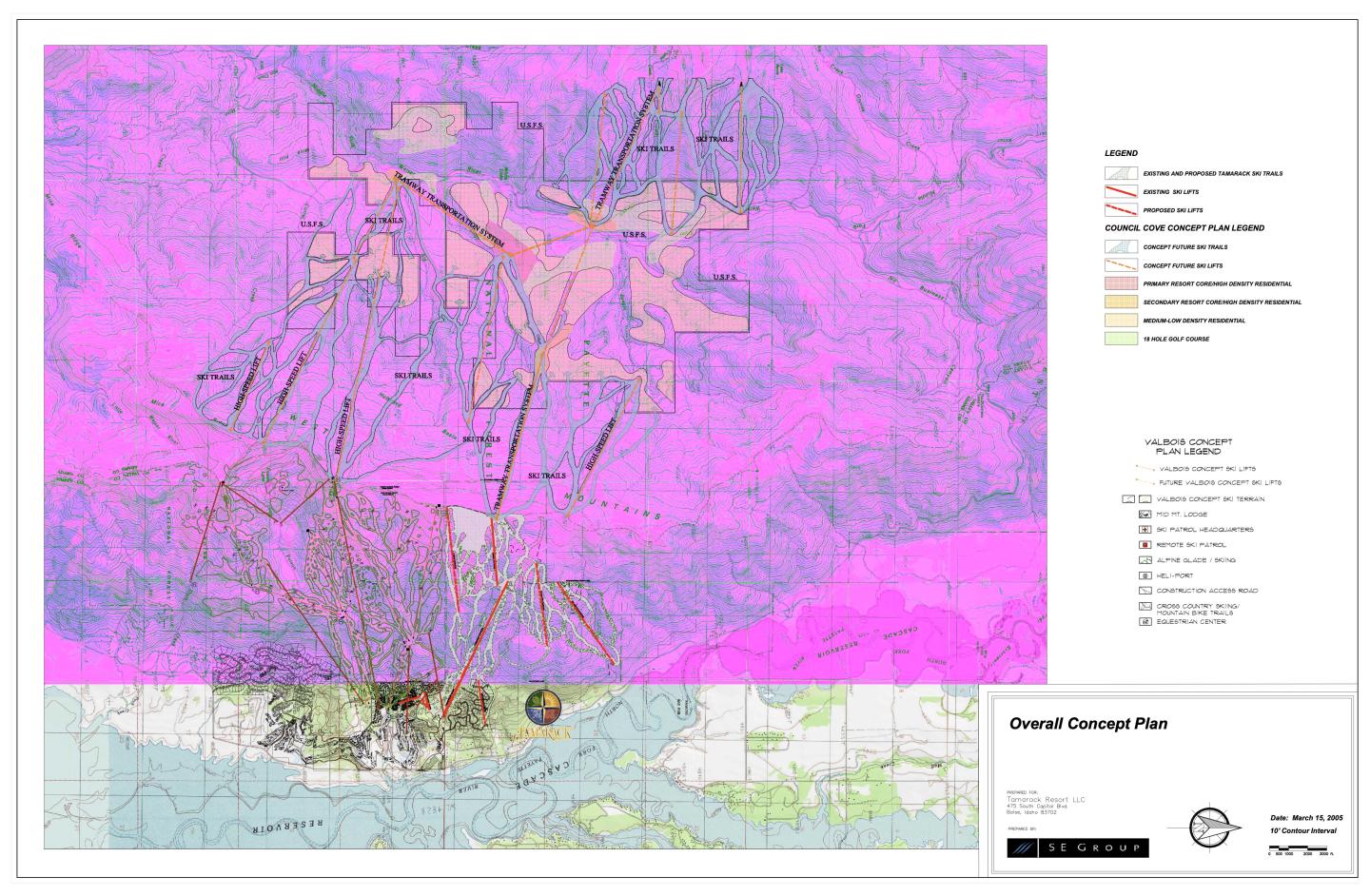
Task: Select the Cross Country Skiing trails icon
Action: (1145, 606)
